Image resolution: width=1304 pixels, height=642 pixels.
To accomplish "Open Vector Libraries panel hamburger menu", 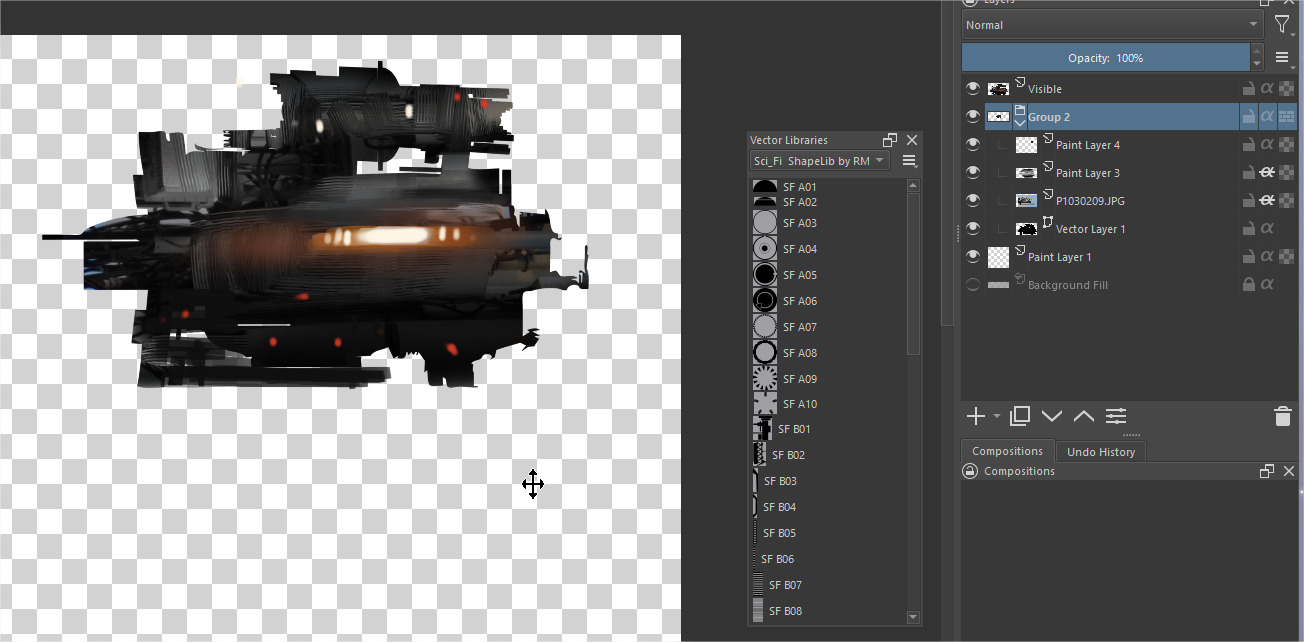I will [x=909, y=161].
